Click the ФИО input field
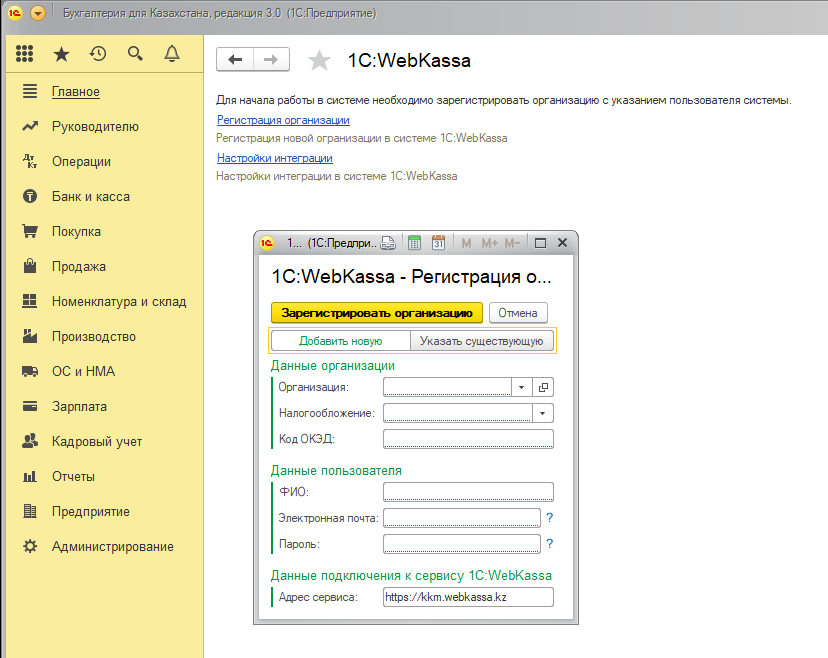Screen dimensions: 828x658 click(x=468, y=492)
